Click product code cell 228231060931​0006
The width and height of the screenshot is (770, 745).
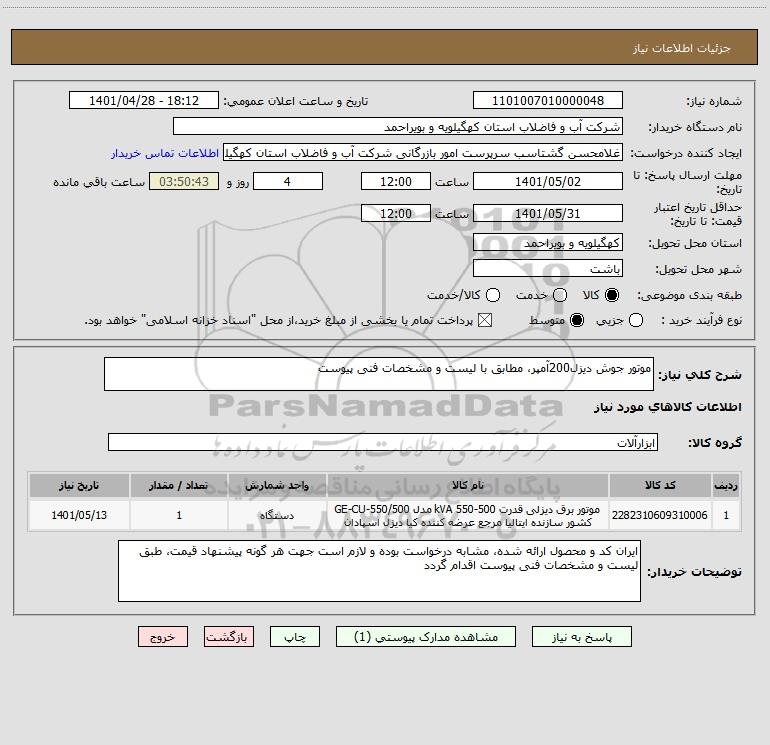point(660,515)
